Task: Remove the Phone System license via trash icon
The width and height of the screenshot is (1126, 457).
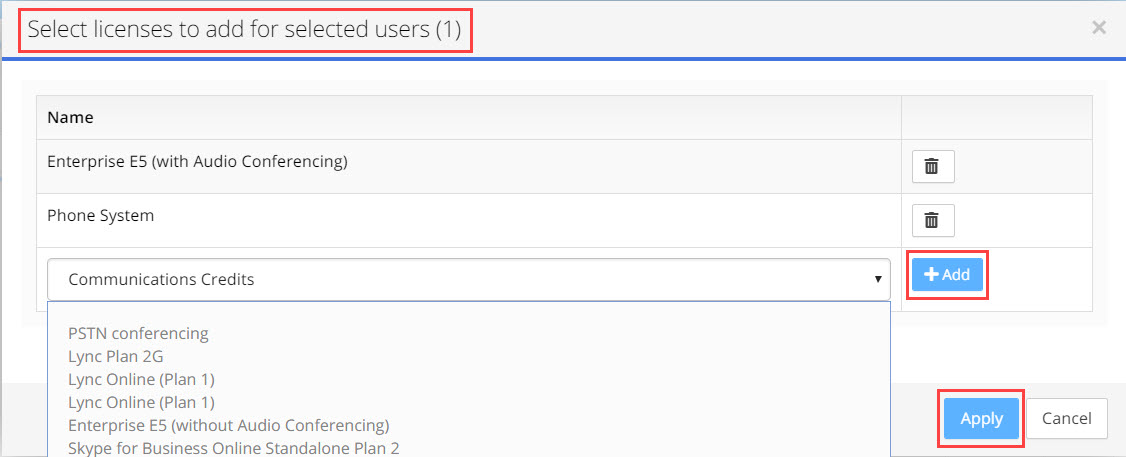Action: 933,221
